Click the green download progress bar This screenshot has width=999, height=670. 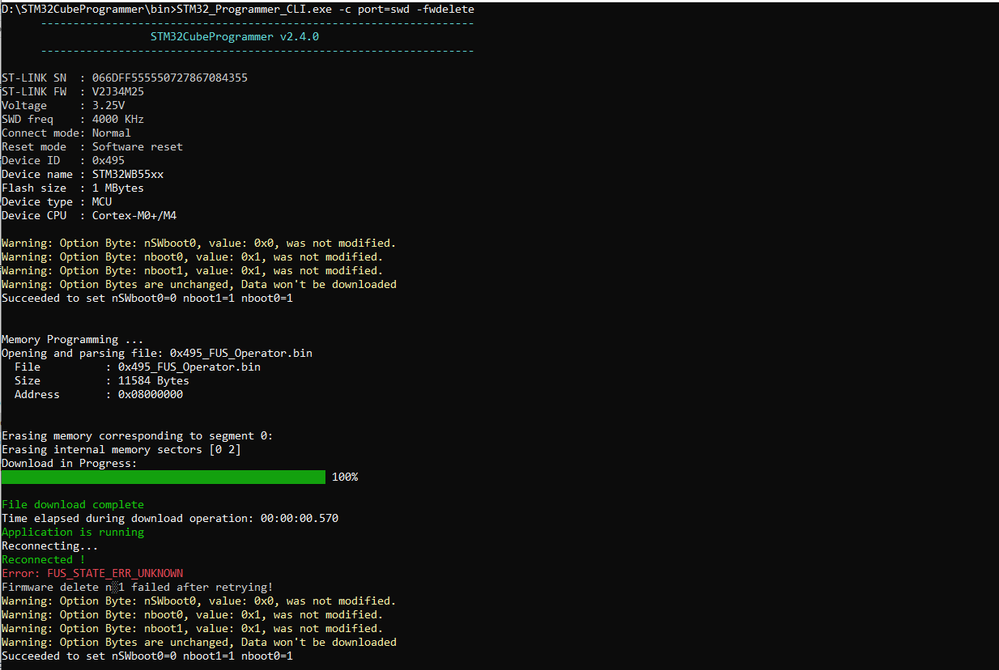[163, 477]
